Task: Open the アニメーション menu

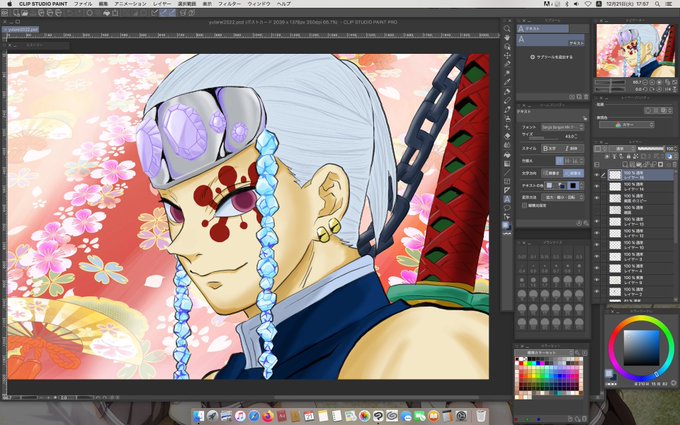Action: 130,3
